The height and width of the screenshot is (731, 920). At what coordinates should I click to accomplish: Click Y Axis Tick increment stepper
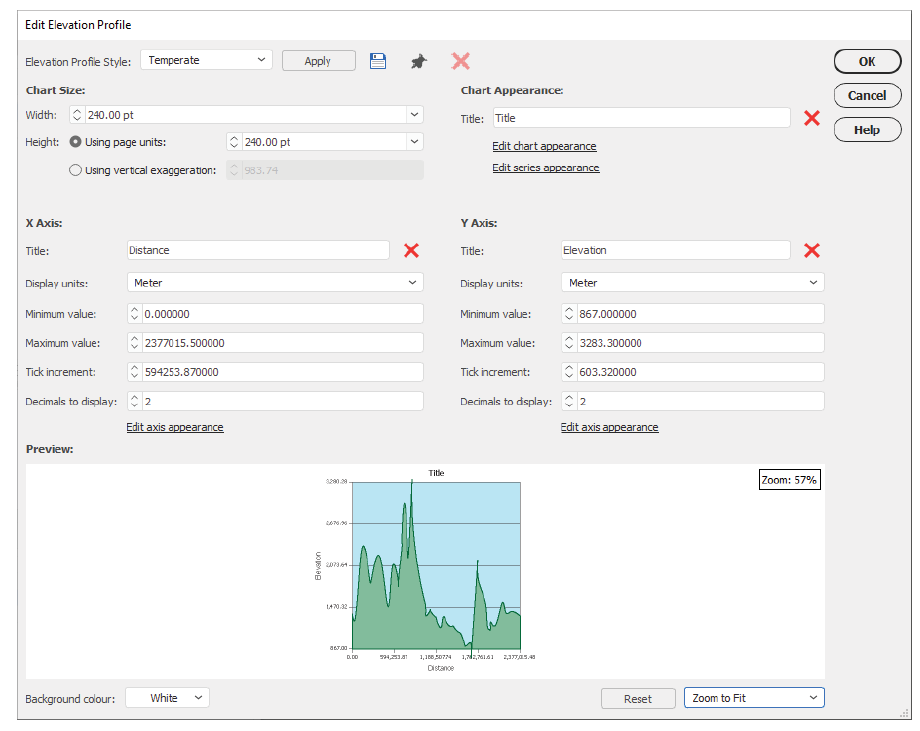tap(569, 372)
